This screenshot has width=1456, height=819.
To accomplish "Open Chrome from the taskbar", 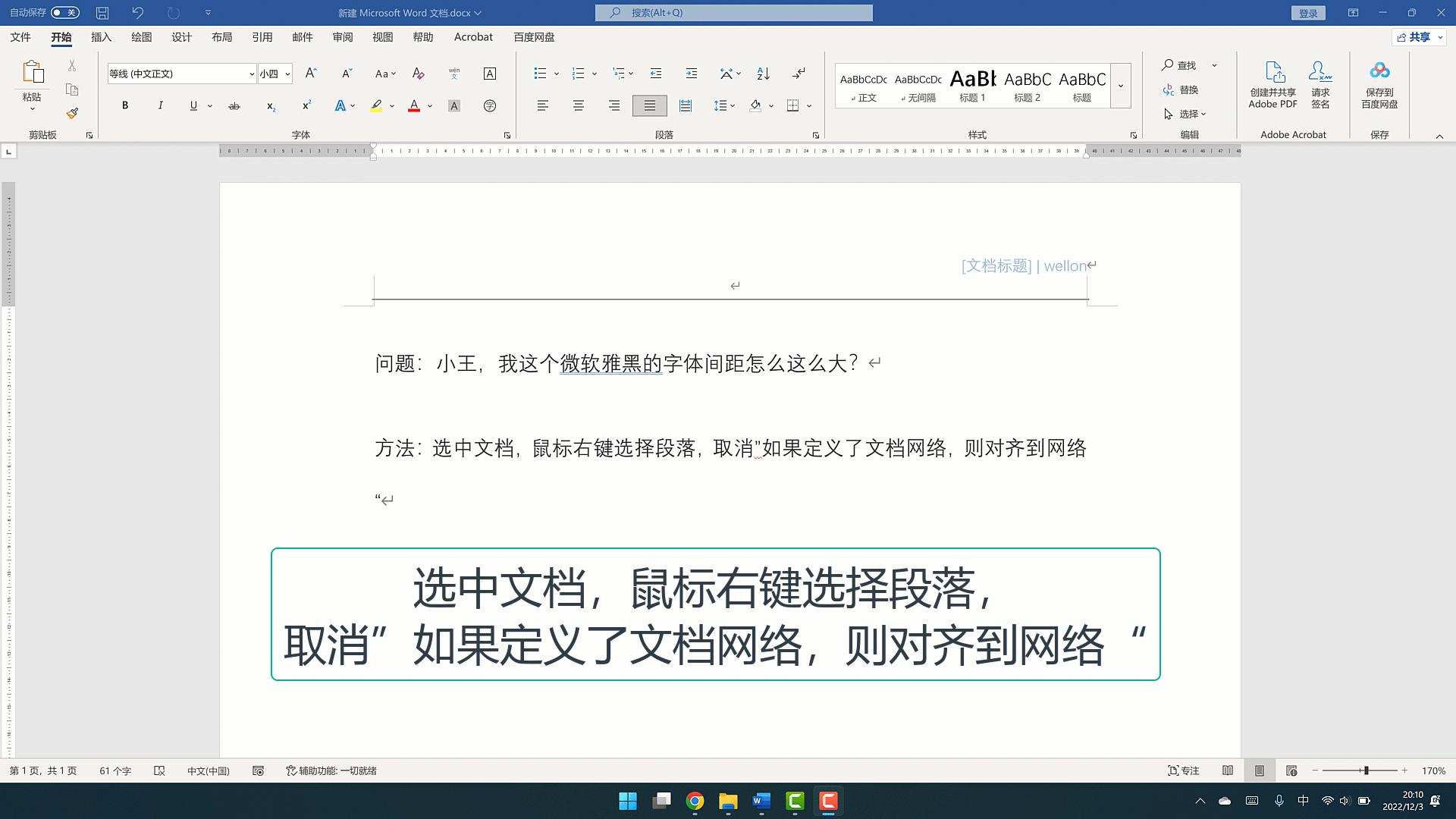I will pyautogui.click(x=695, y=802).
